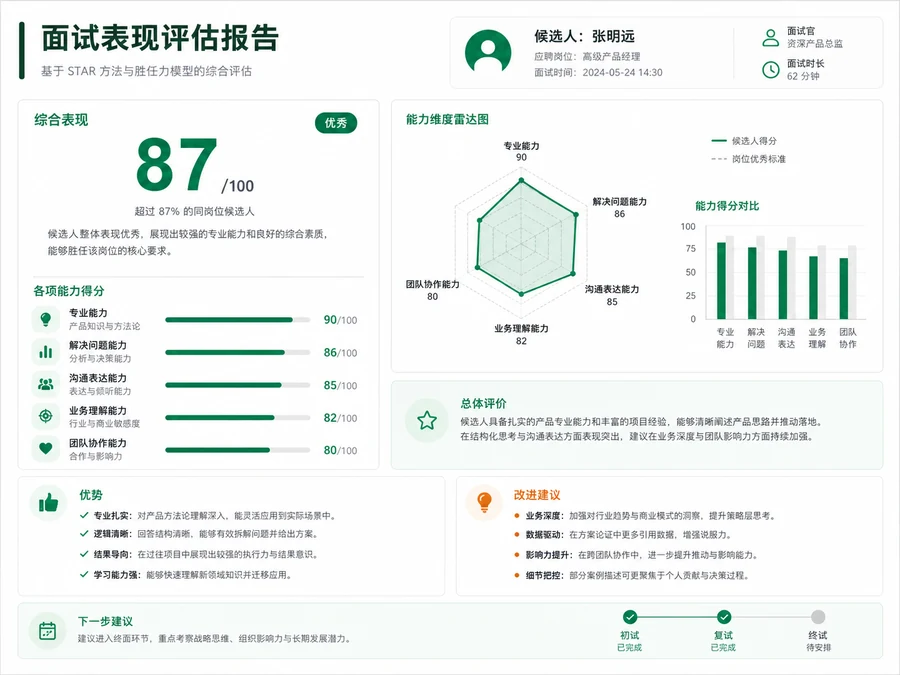Click the orange lightbulb icon in 改进建议
The image size is (900, 675).
pyautogui.click(x=485, y=502)
